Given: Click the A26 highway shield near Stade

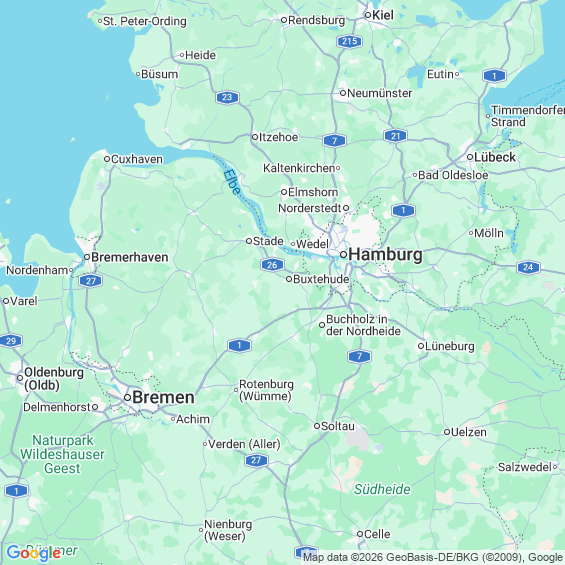Looking at the screenshot, I should (x=272, y=265).
